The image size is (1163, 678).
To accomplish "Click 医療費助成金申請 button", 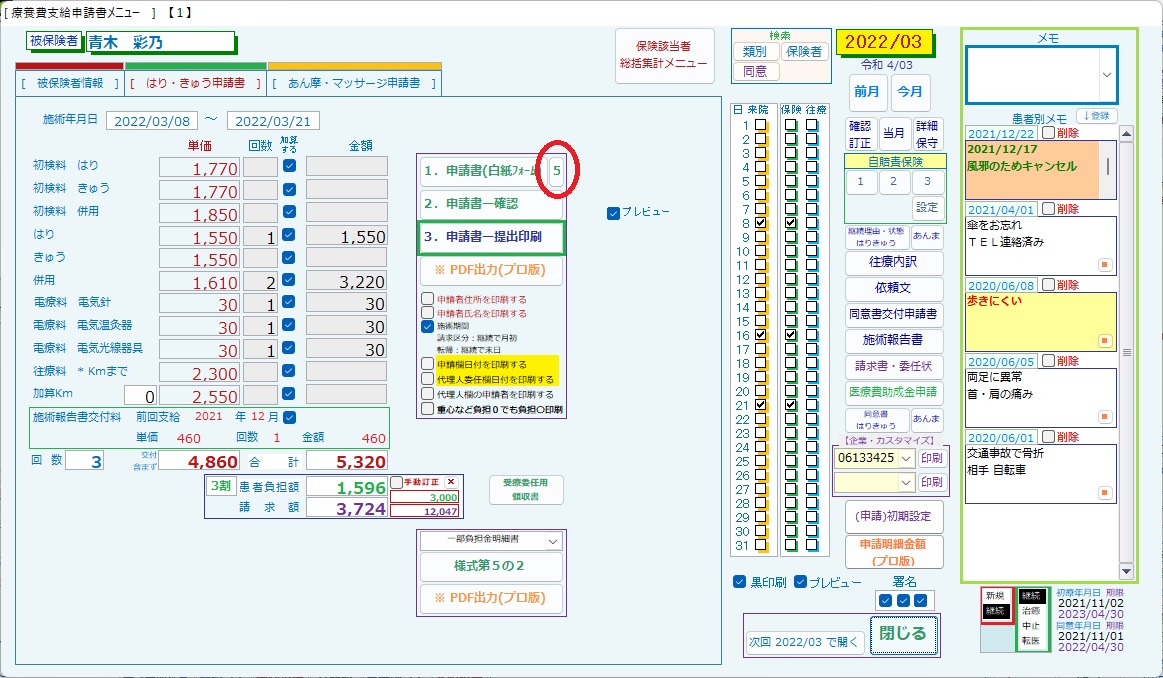I will [x=894, y=392].
